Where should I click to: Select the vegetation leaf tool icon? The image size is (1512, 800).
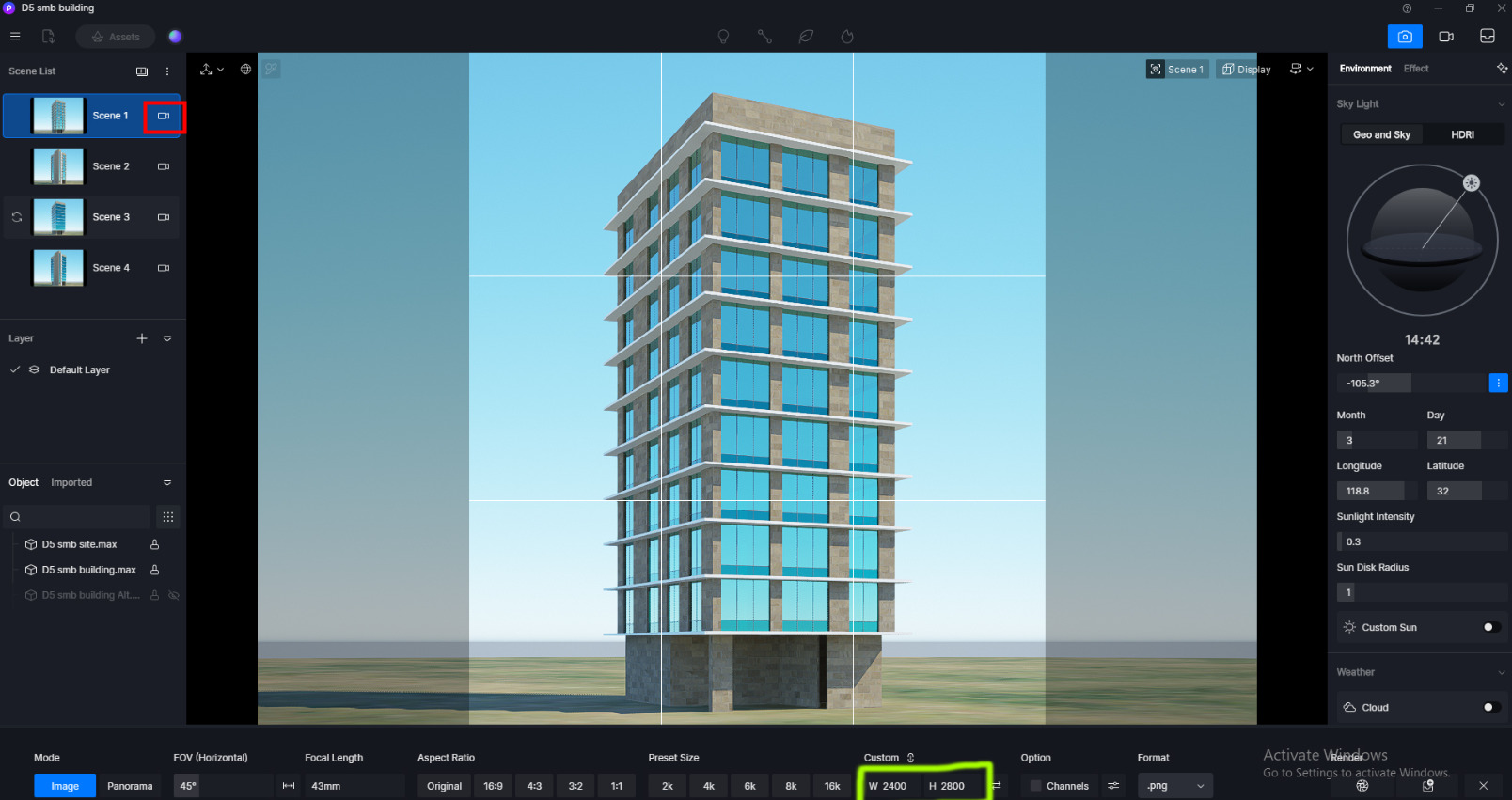point(806,37)
